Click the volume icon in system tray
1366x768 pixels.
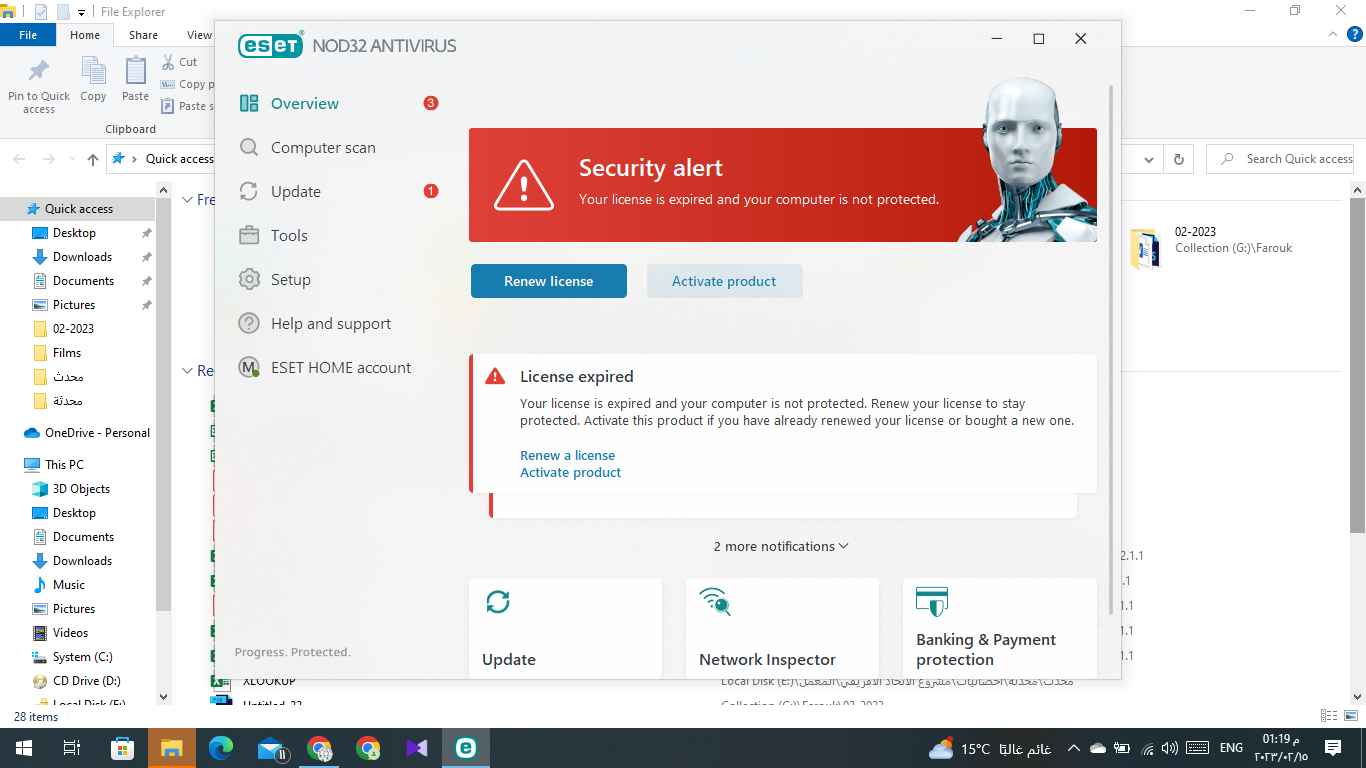point(1170,748)
